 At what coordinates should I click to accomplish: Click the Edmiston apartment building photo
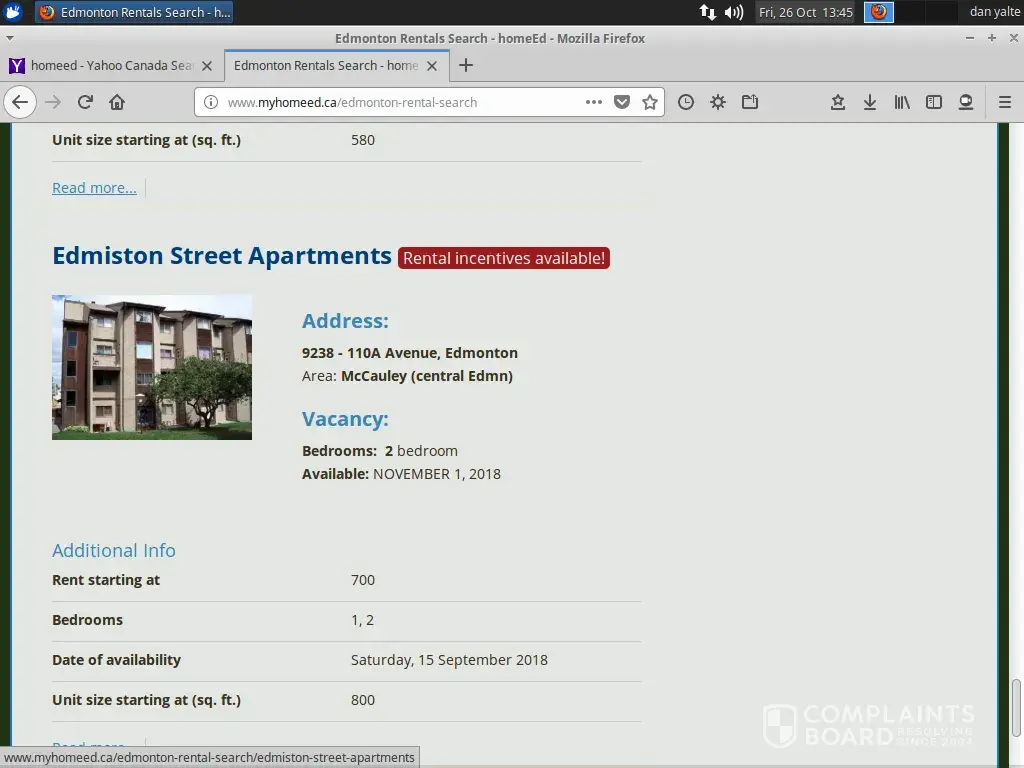pyautogui.click(x=152, y=367)
